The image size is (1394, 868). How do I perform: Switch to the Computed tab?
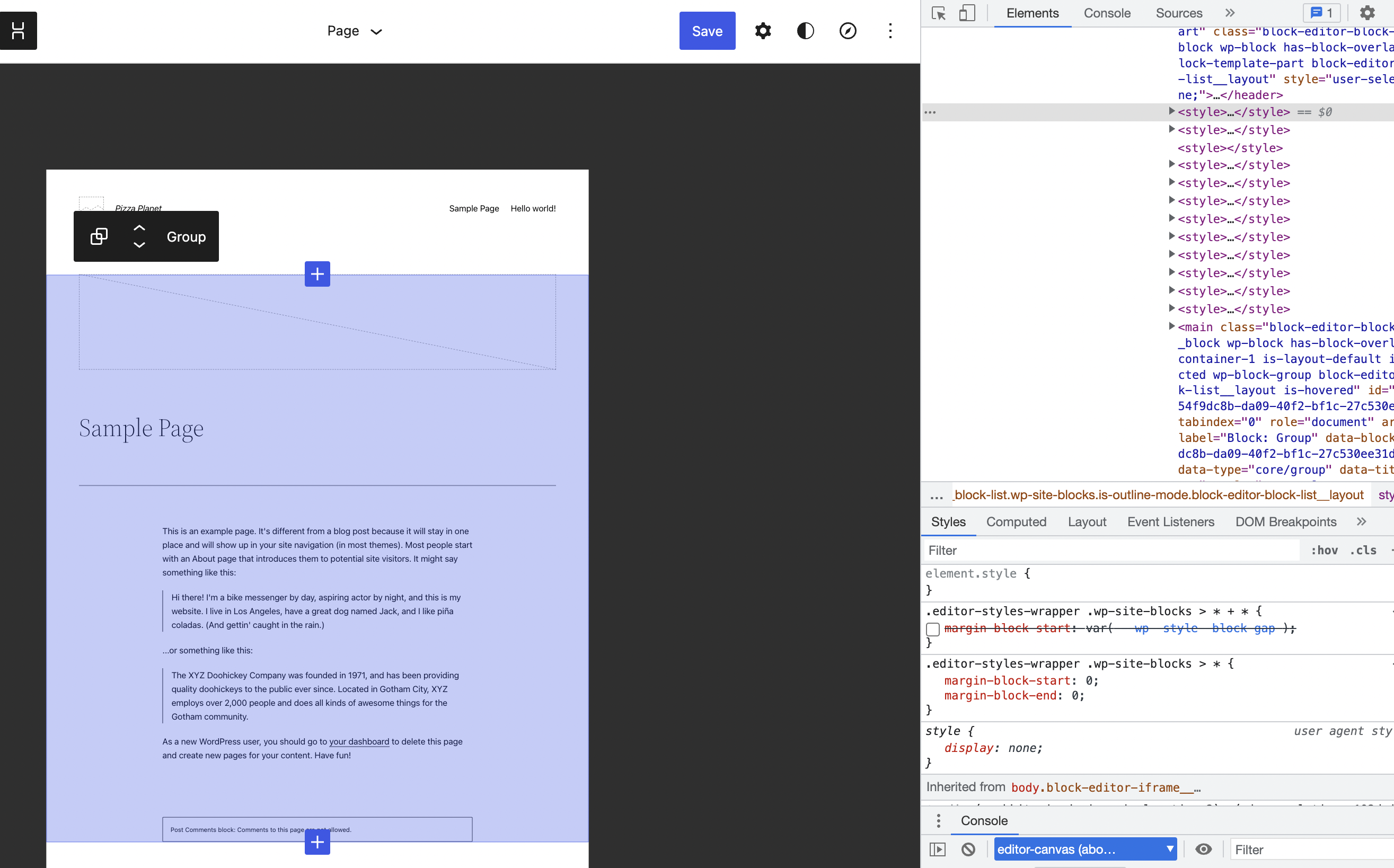click(x=1016, y=522)
